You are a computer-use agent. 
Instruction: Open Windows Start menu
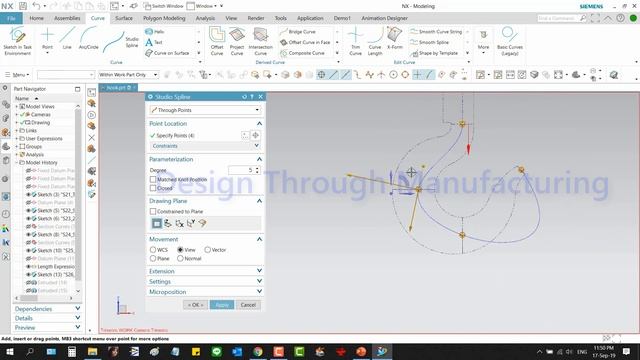click(9, 351)
